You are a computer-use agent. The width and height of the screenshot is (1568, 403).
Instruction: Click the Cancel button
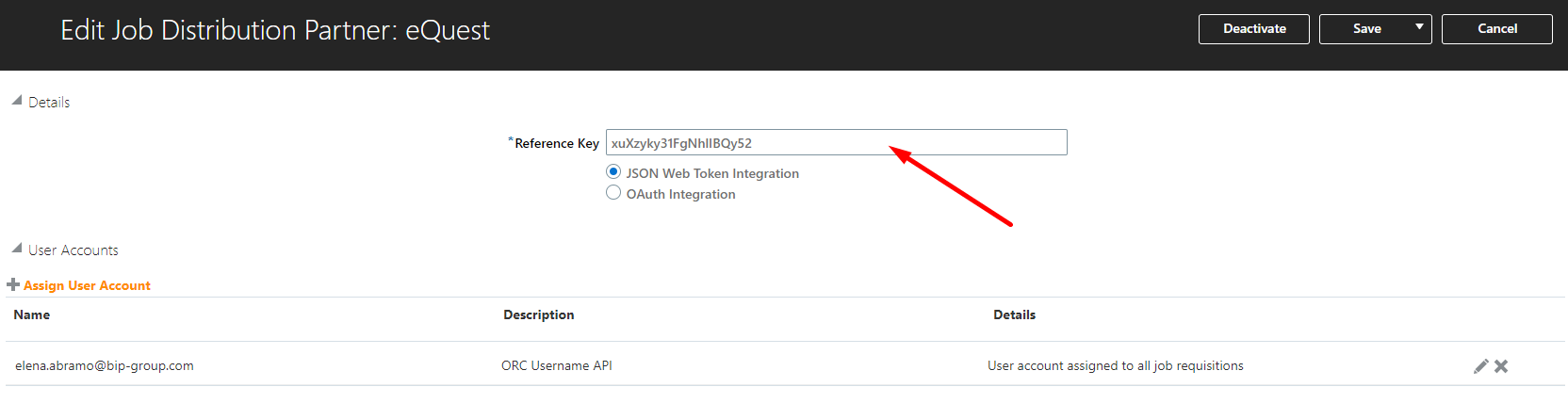(x=1497, y=29)
